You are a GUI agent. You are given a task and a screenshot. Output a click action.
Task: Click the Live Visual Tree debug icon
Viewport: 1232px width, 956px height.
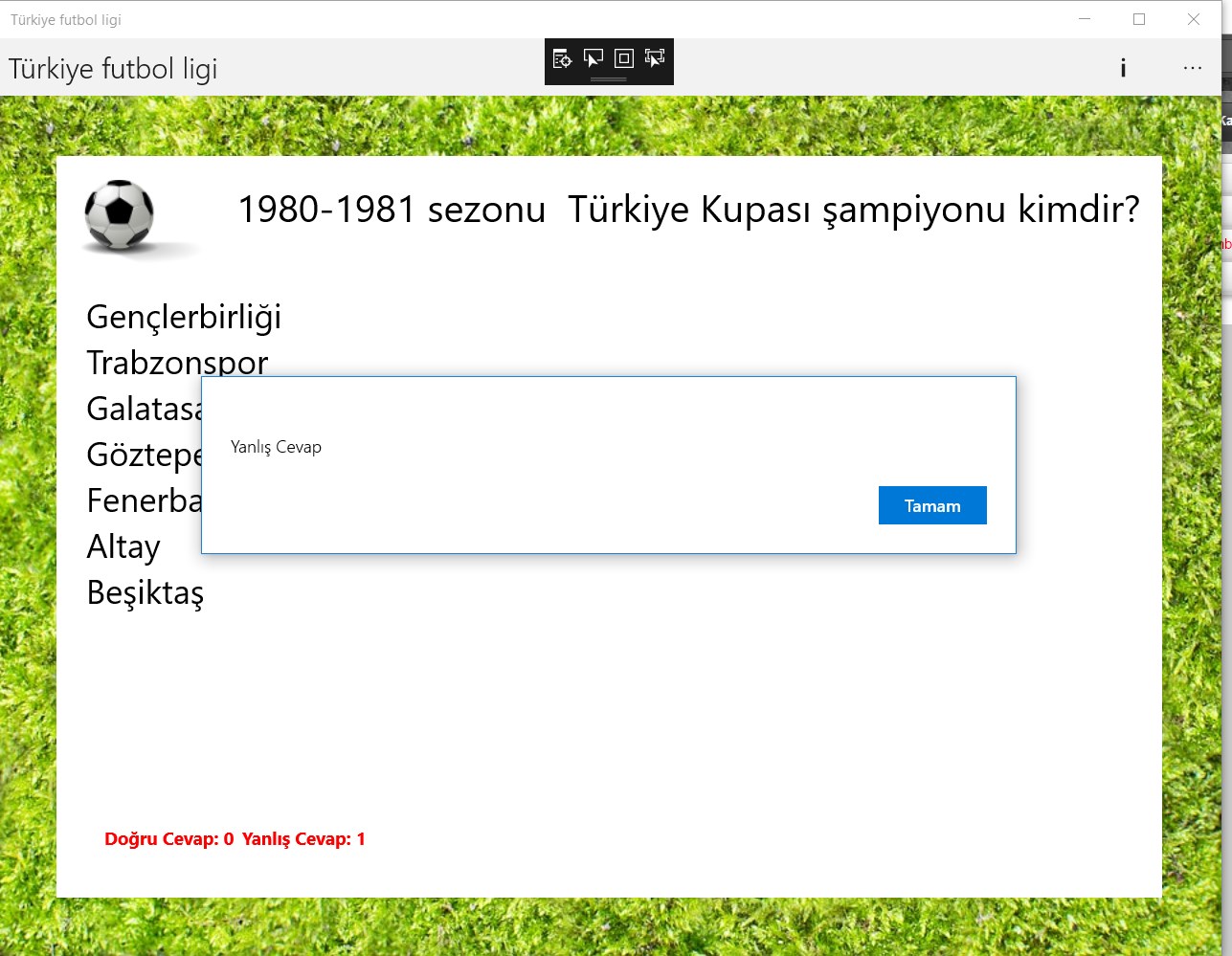tap(563, 58)
